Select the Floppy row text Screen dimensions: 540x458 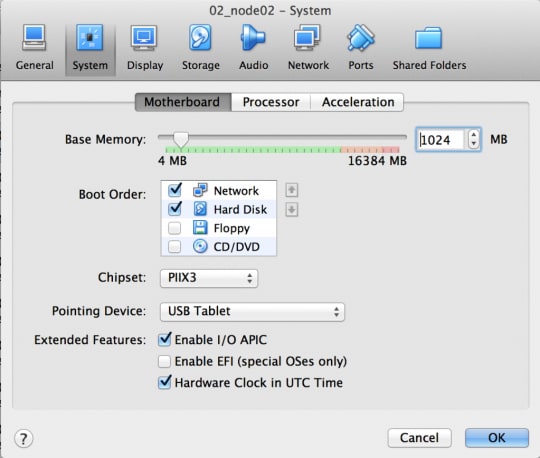231,228
